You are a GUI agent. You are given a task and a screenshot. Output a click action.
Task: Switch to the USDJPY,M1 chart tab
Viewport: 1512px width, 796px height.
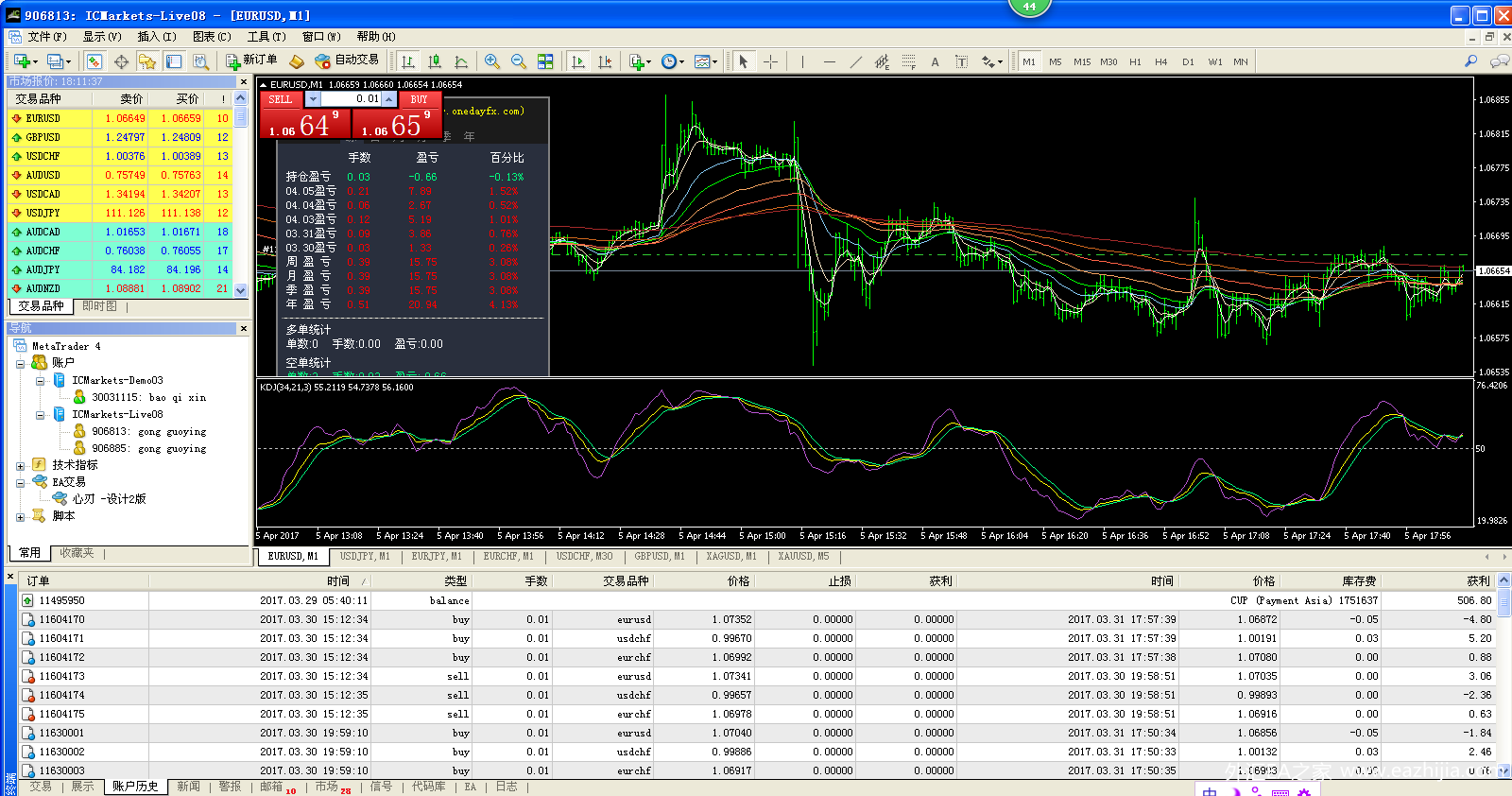[x=365, y=557]
